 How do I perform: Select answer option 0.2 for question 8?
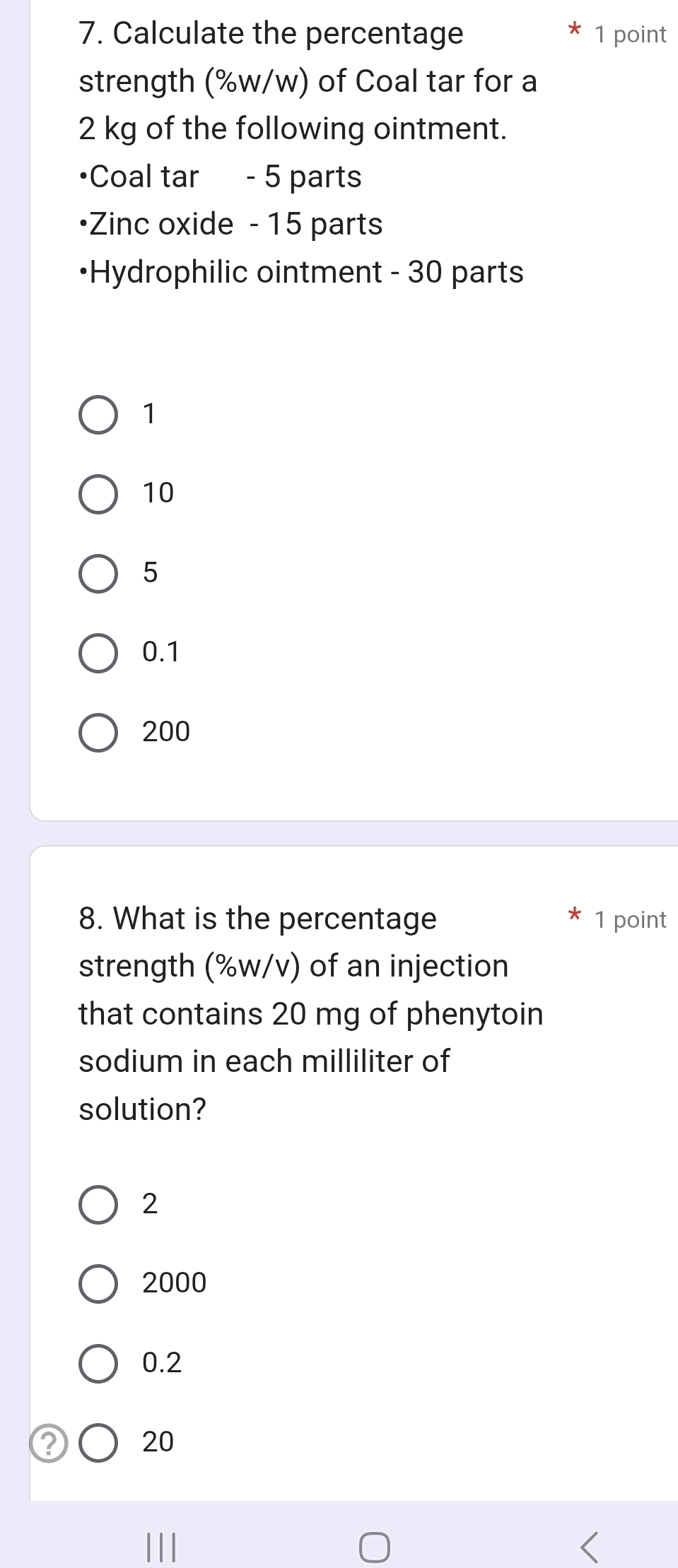pyautogui.click(x=98, y=1363)
